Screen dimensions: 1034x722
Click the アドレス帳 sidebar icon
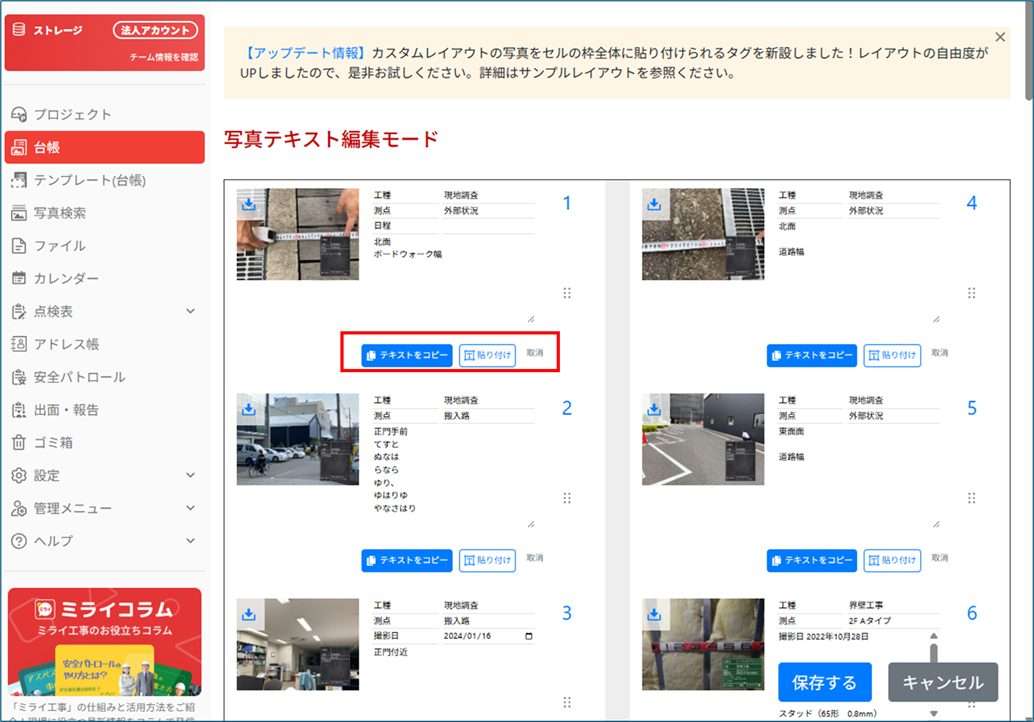click(x=19, y=344)
